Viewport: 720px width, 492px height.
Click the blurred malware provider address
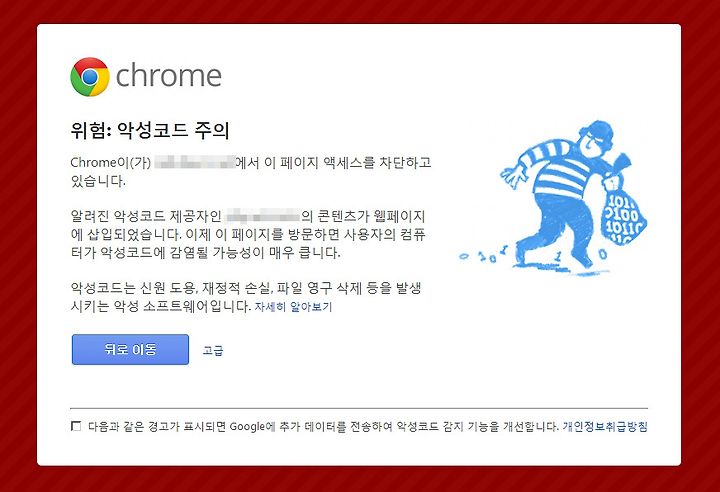[263, 215]
